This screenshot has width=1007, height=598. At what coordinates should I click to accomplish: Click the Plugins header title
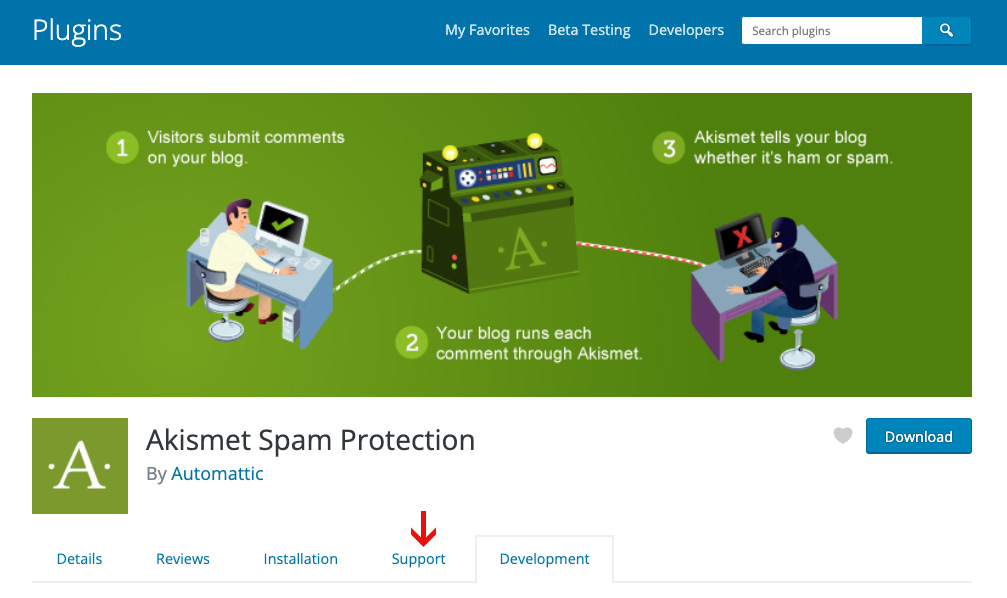click(x=77, y=30)
